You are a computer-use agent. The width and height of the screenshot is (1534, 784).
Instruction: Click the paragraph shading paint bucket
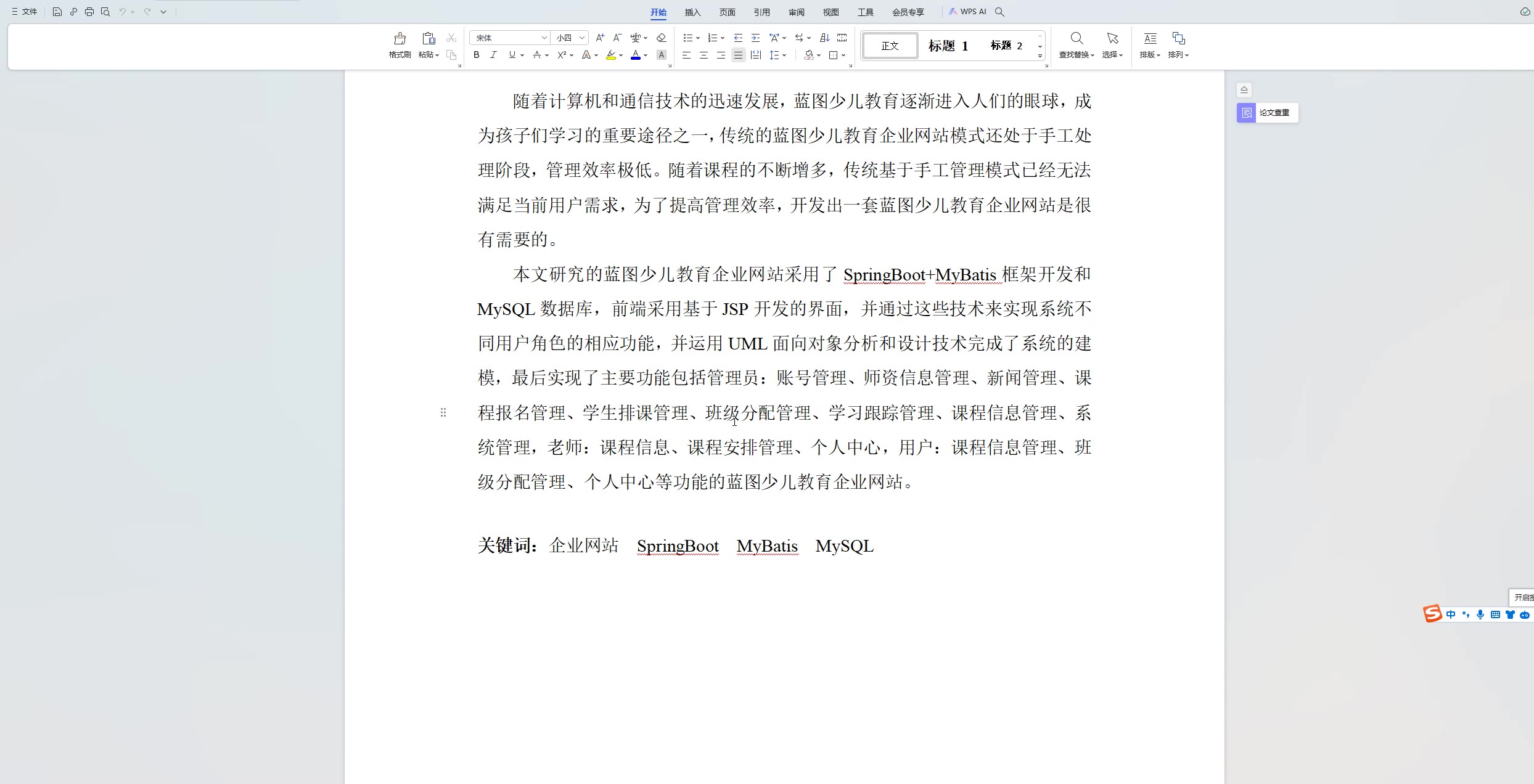tap(809, 55)
